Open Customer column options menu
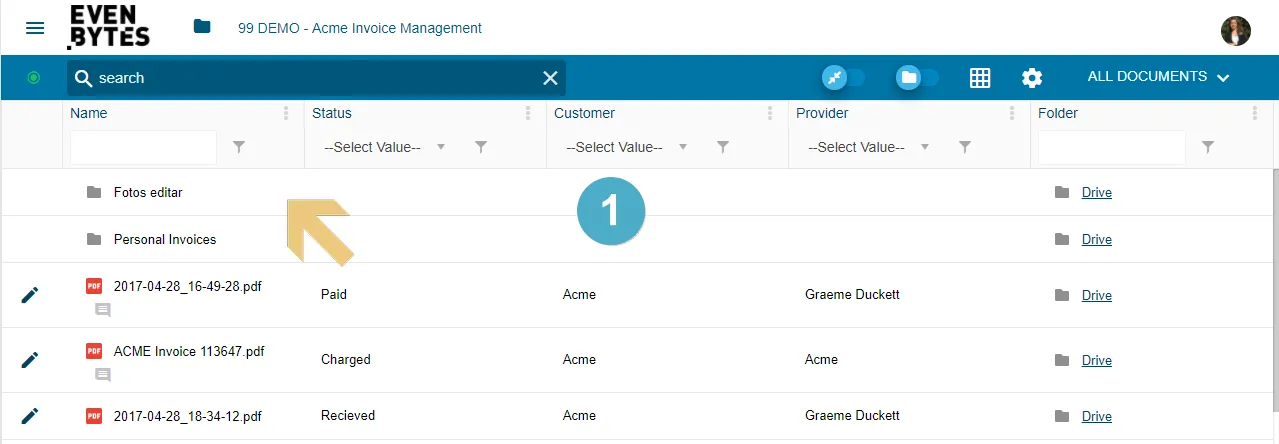Screen dimensions: 1279x444 (x=770, y=113)
